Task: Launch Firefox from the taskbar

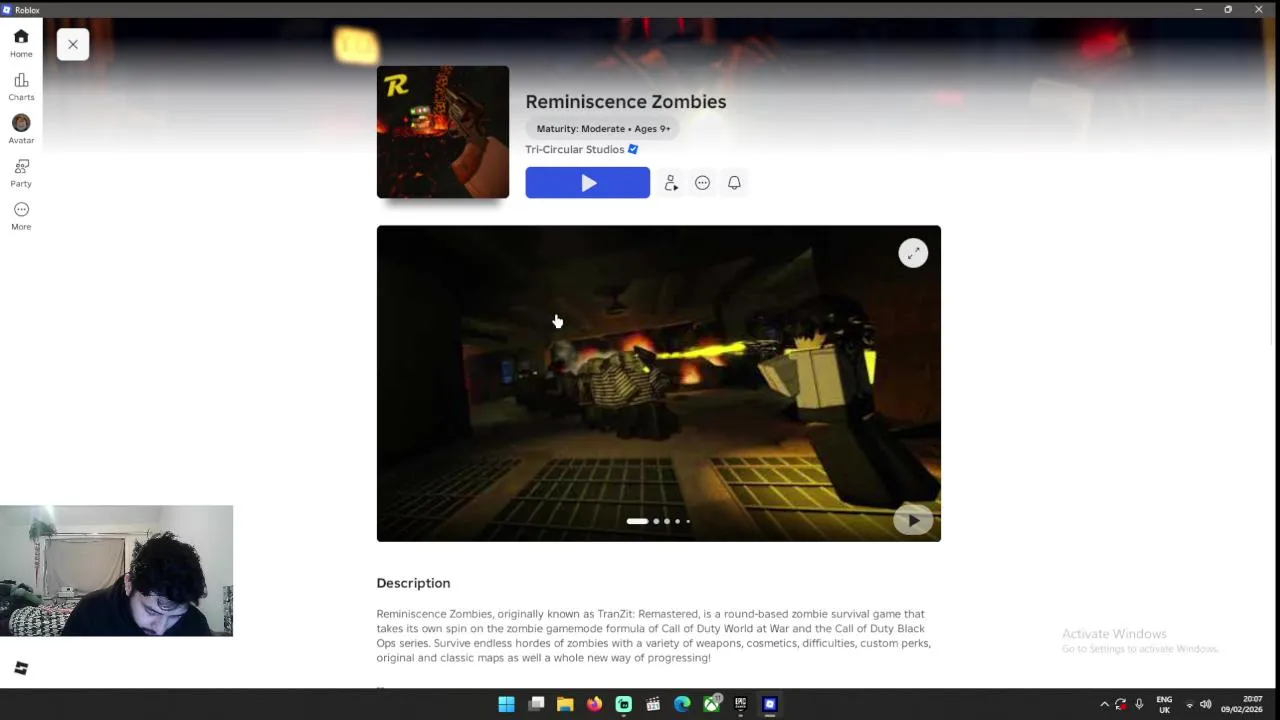Action: 594,704
